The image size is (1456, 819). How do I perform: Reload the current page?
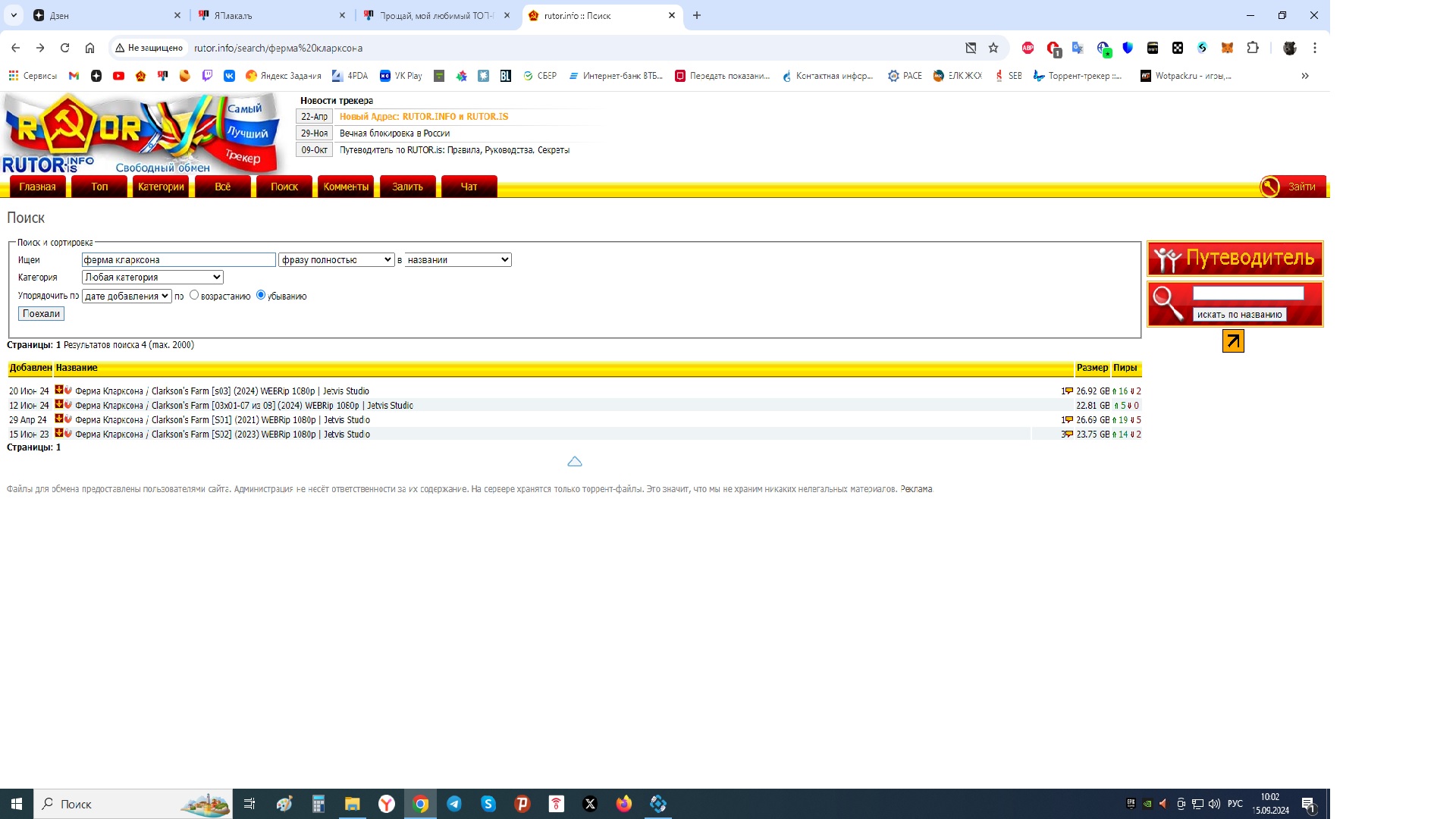tap(65, 48)
